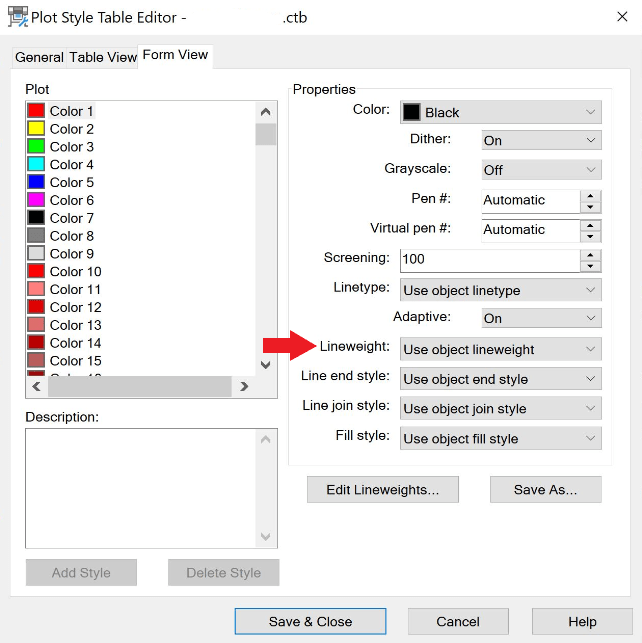Close the Plot Style Table Editor window
Viewport: 642px width, 643px height.
(622, 17)
